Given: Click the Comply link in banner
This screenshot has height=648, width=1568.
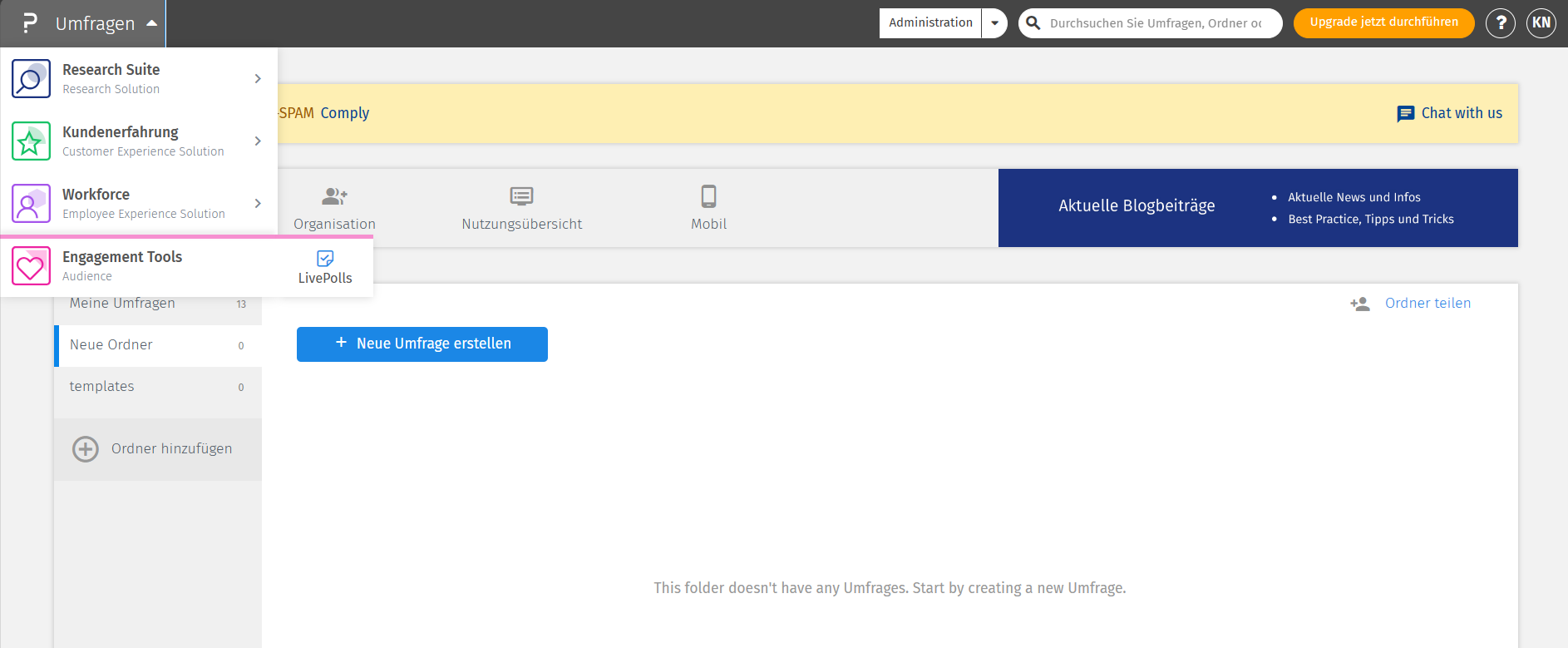Looking at the screenshot, I should click(345, 113).
